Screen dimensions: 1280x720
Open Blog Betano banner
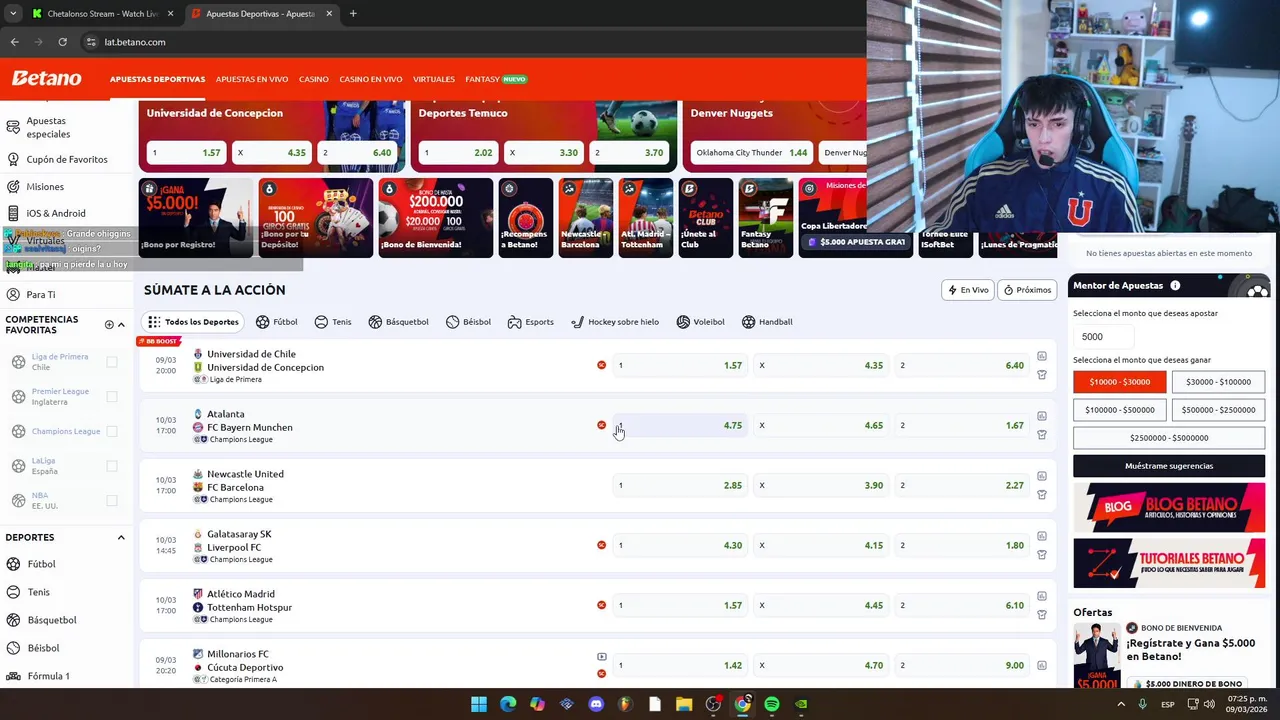1169,508
